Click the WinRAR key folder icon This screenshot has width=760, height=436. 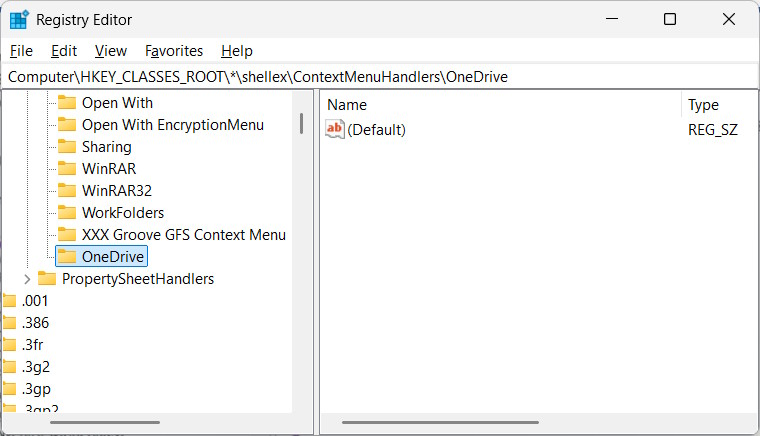(x=67, y=169)
